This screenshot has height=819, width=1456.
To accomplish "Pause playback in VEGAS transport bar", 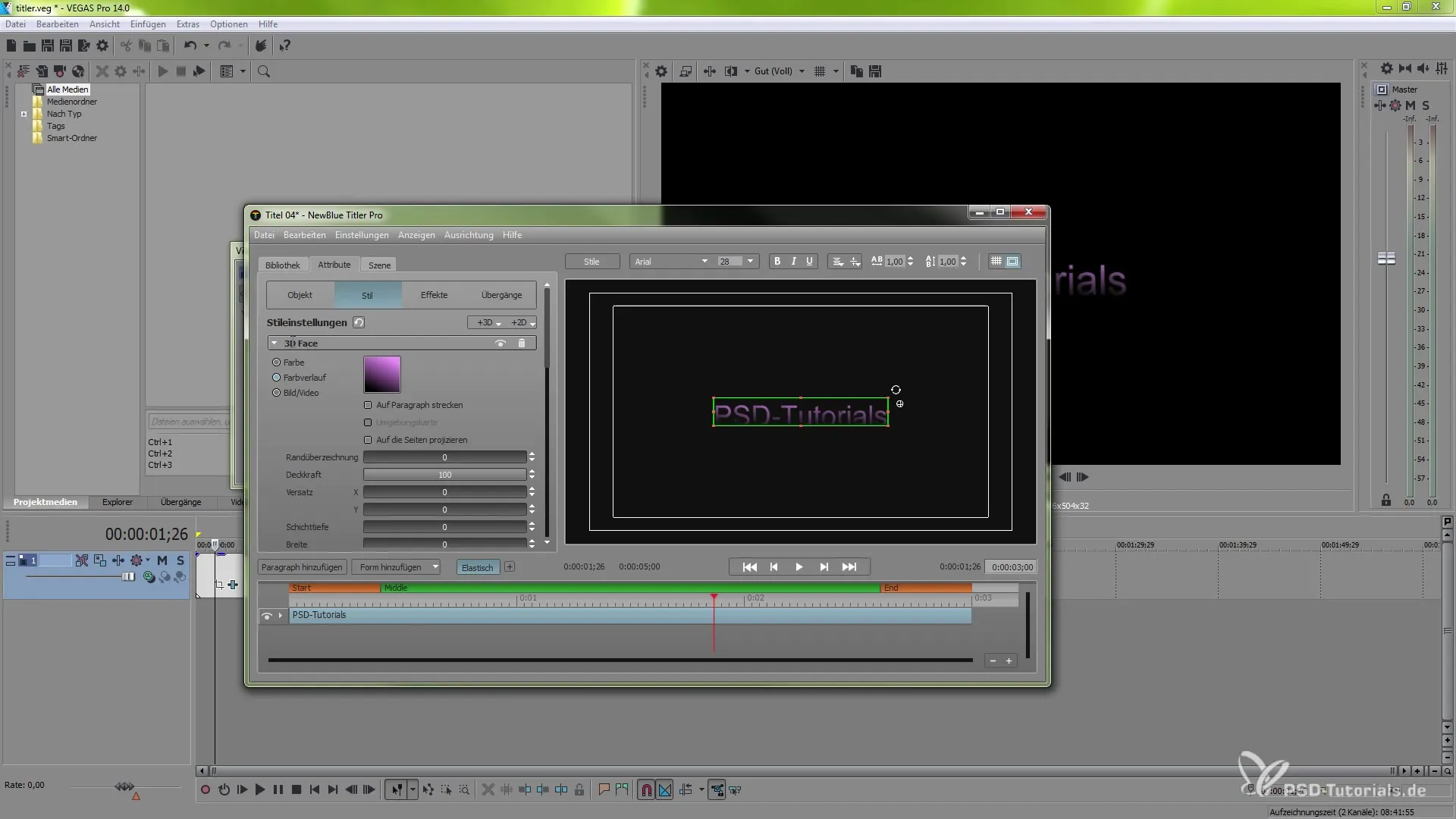I will (278, 790).
